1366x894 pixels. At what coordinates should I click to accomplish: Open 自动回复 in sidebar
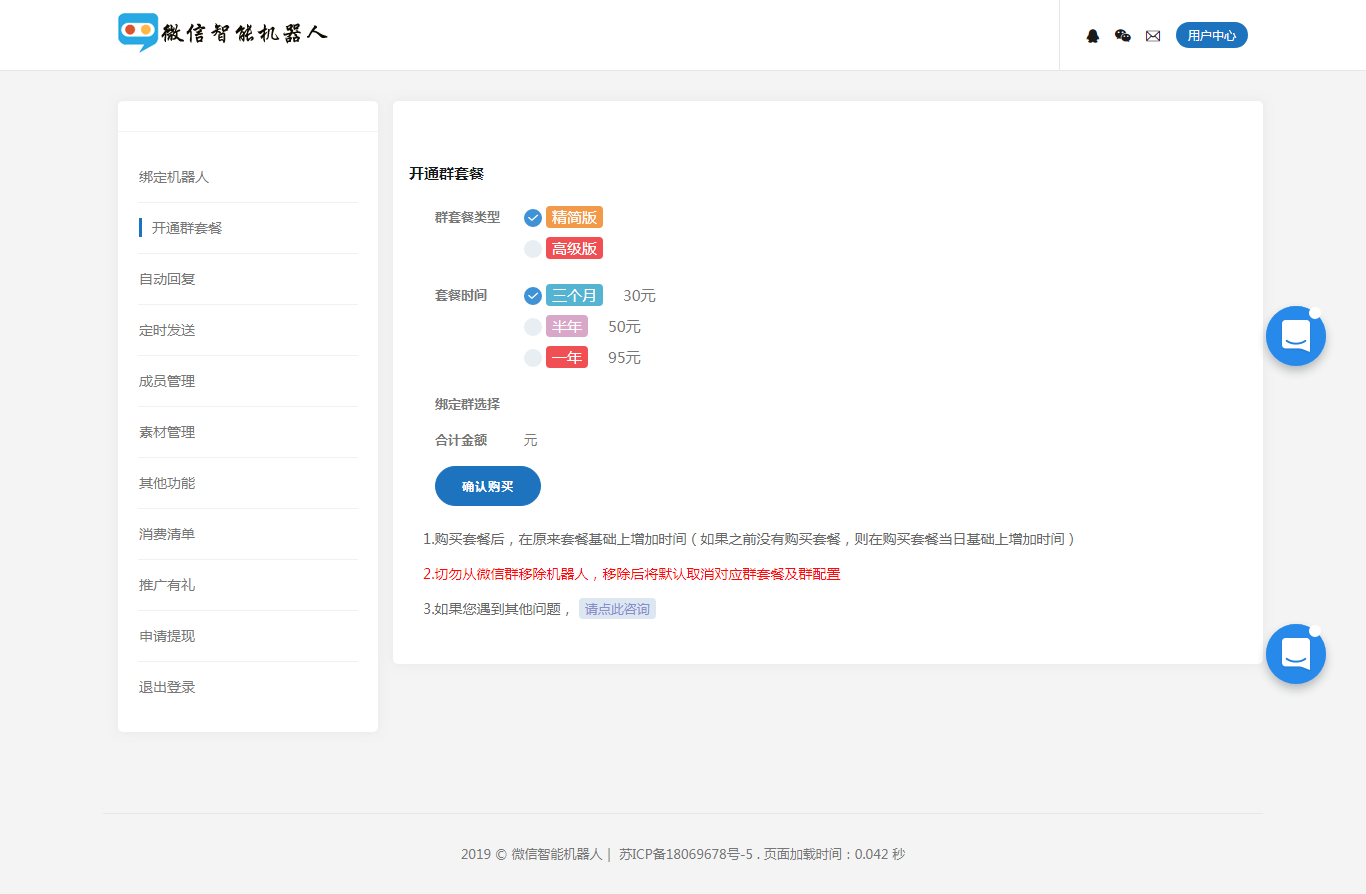pyautogui.click(x=167, y=279)
